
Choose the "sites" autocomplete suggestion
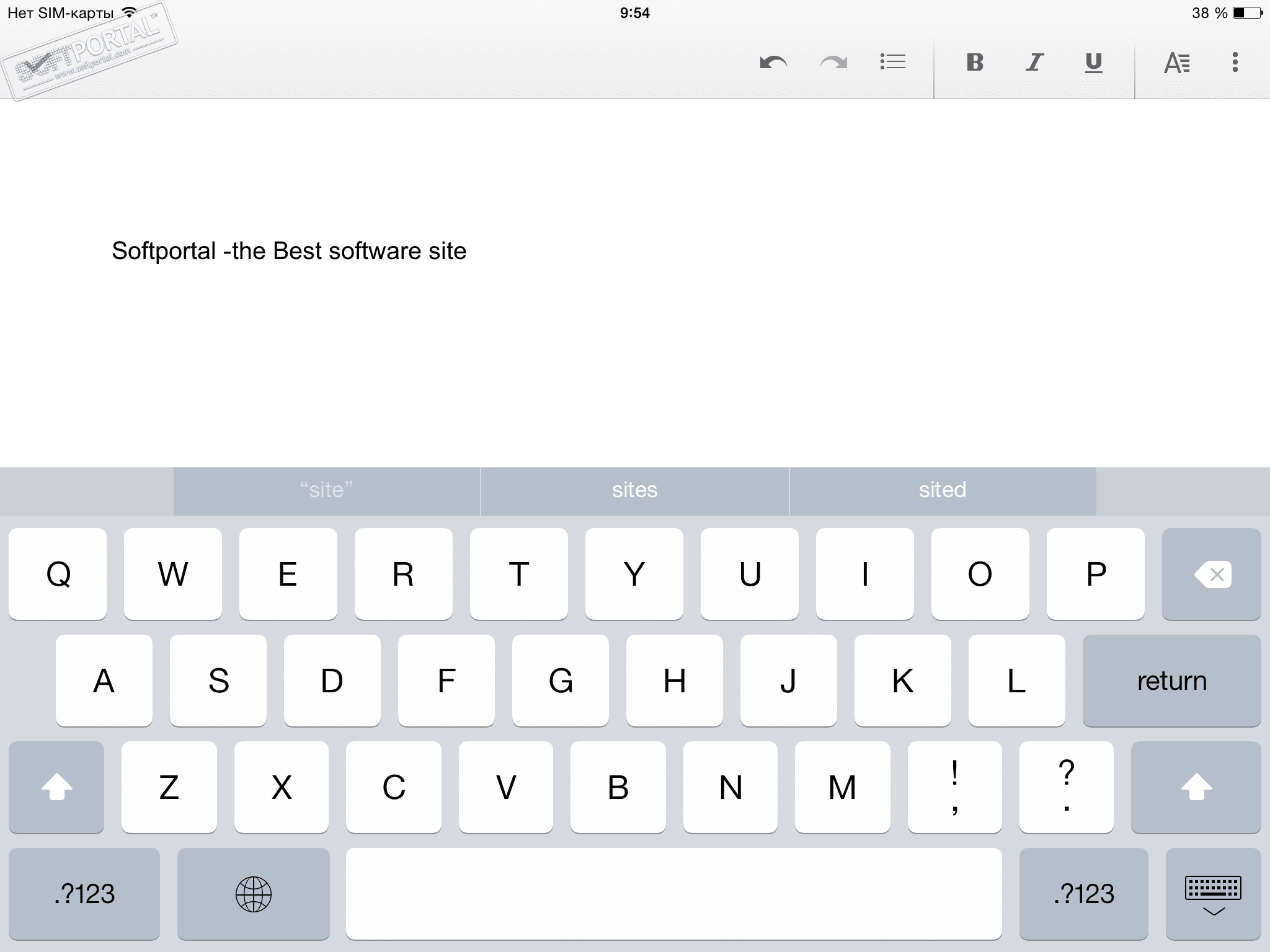634,490
